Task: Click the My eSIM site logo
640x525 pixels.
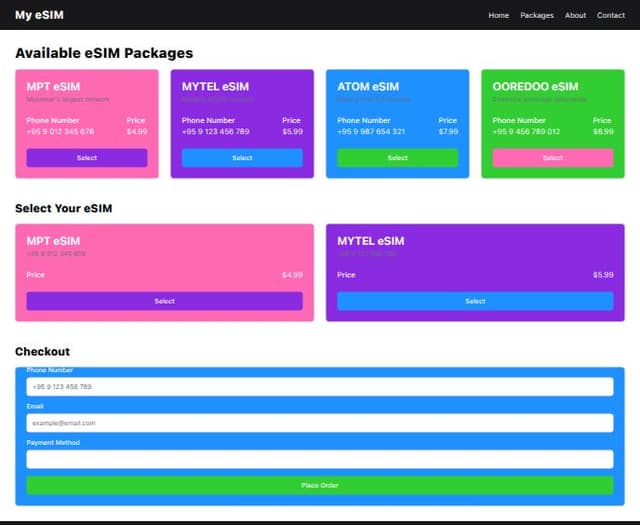Action: (x=39, y=15)
